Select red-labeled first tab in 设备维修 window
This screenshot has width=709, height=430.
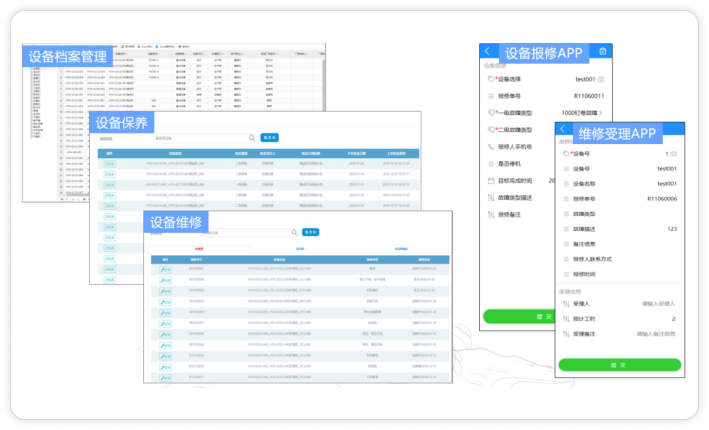(199, 249)
